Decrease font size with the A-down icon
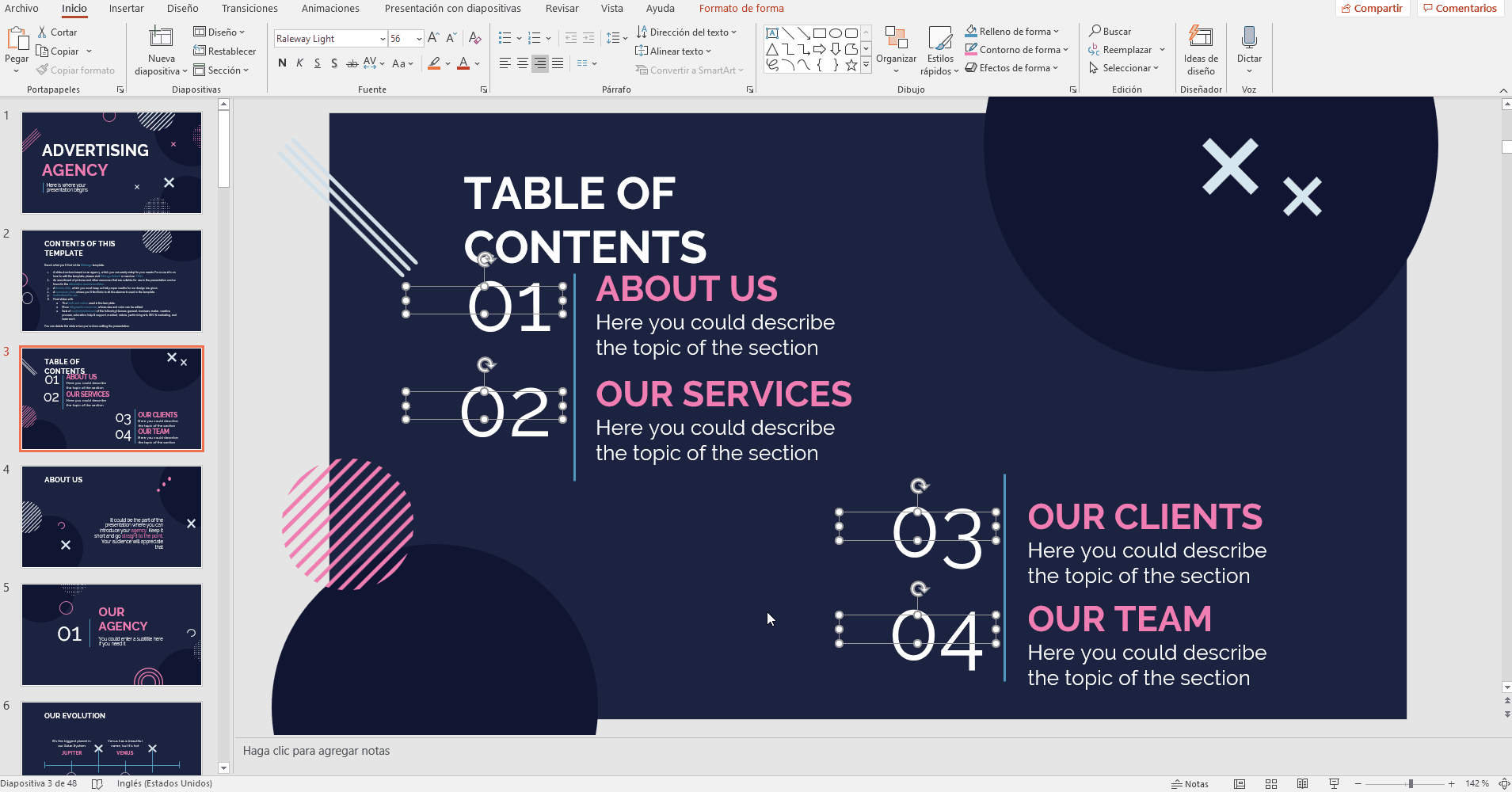 [451, 38]
